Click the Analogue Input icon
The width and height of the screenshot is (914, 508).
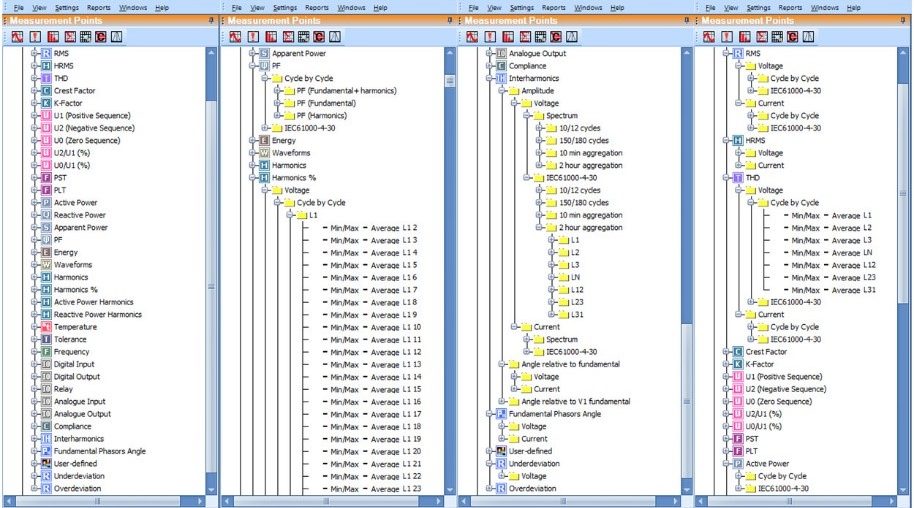(46, 402)
